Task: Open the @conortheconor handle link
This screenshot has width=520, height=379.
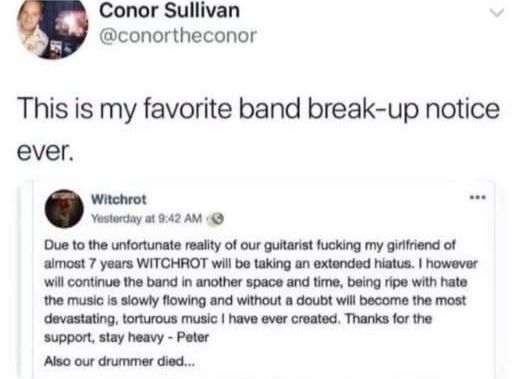Action: click(178, 35)
